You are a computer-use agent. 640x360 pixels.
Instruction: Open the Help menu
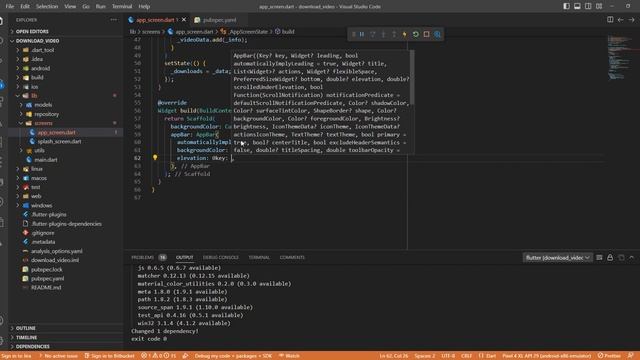click(x=144, y=6)
